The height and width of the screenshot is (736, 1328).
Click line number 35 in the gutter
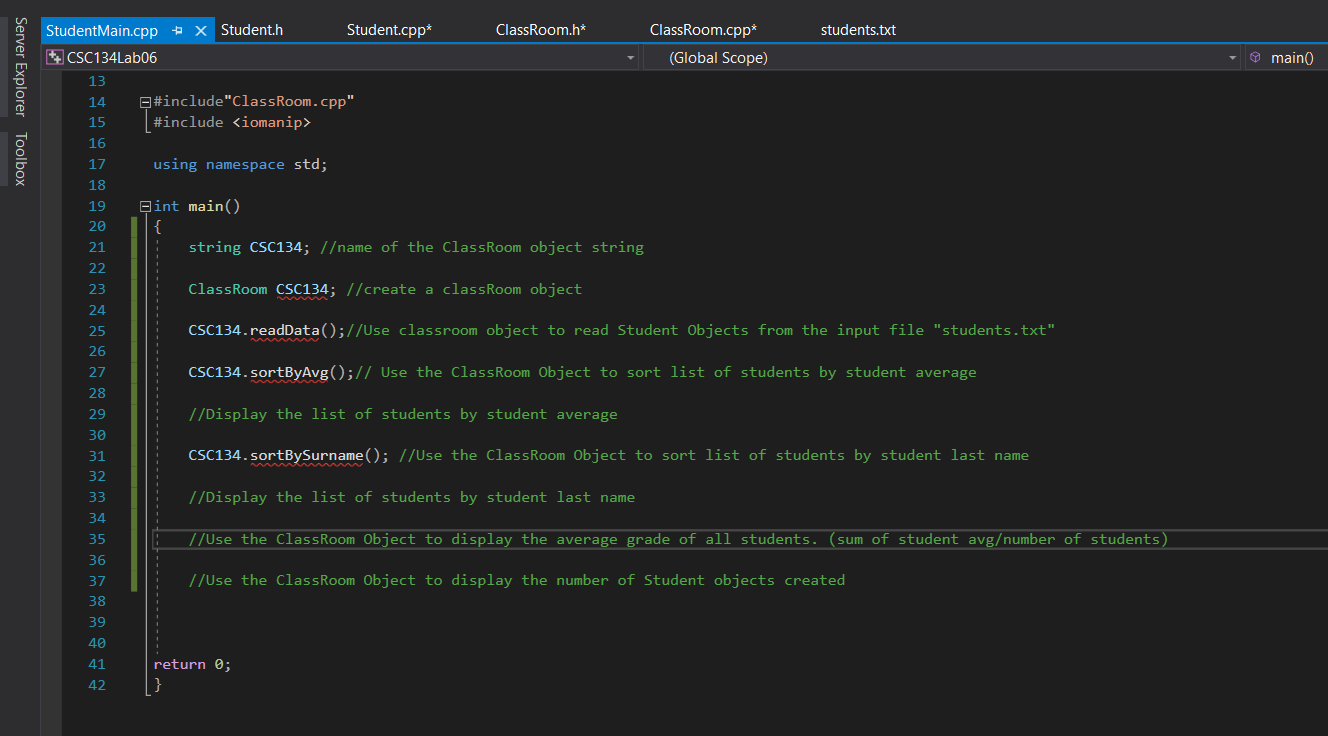[97, 539]
